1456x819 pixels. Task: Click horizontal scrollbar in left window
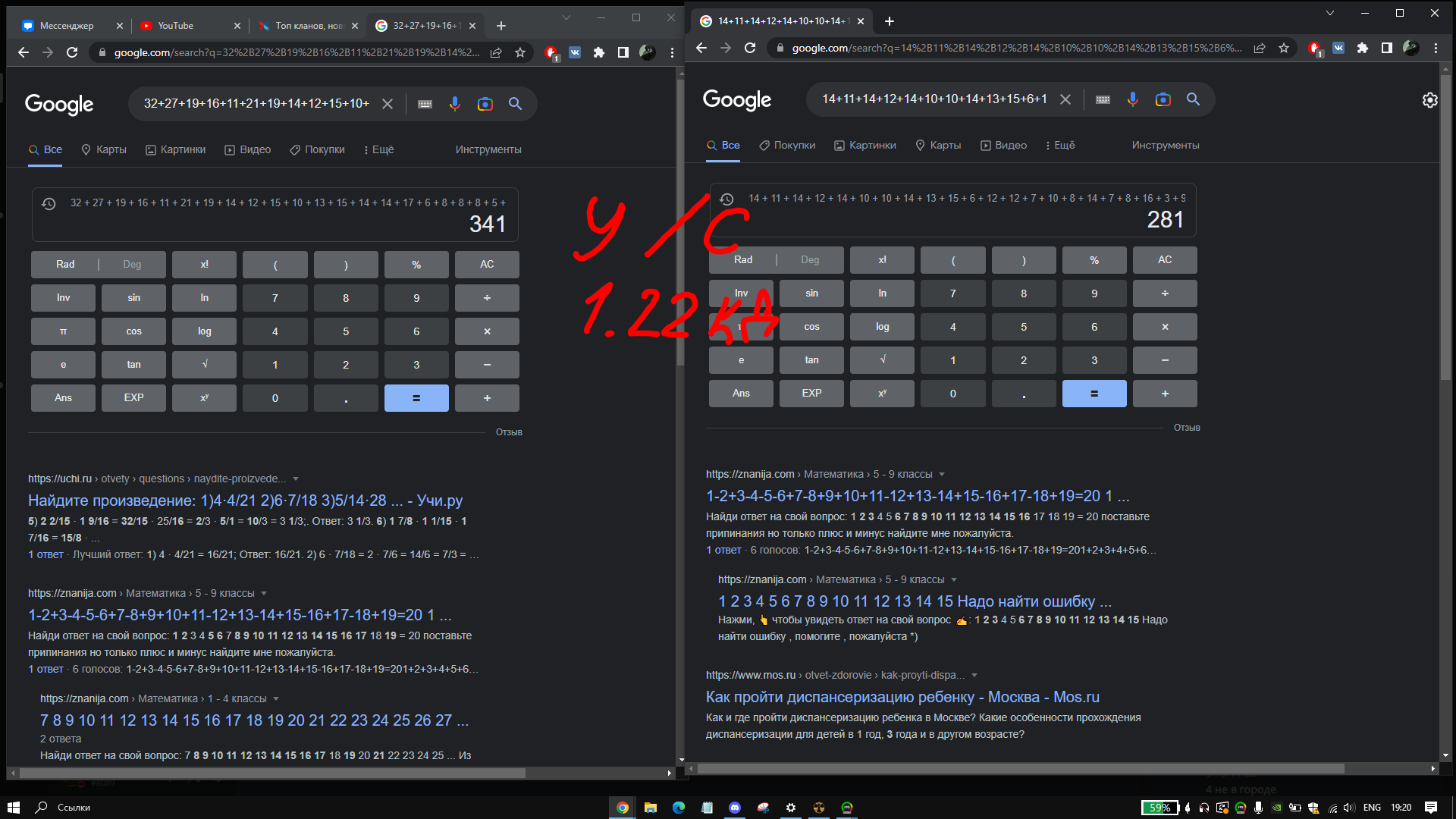(x=271, y=773)
